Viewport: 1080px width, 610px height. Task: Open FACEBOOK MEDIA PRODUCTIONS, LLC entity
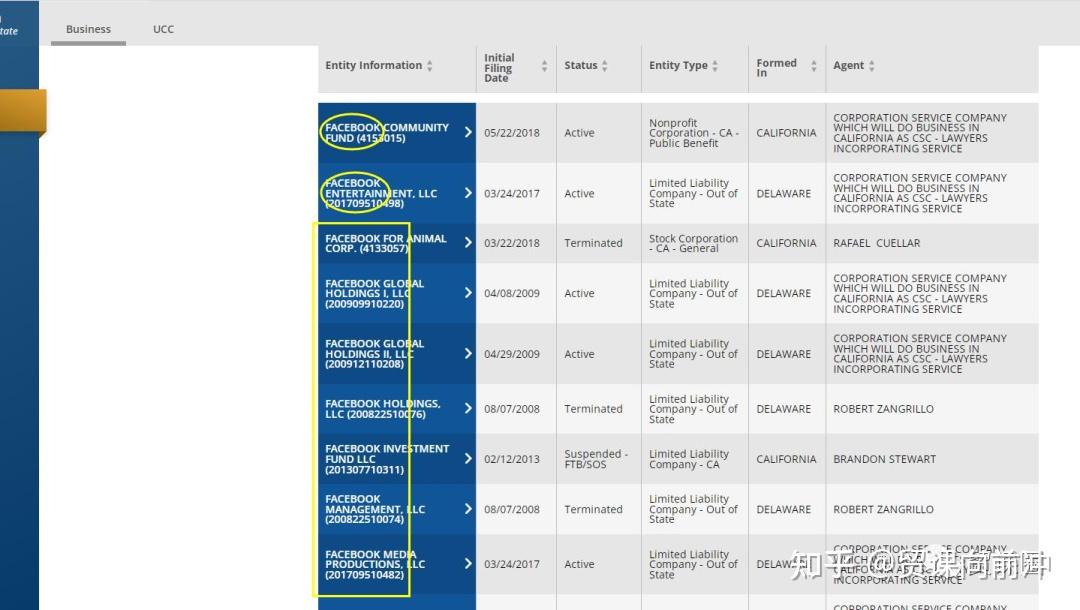[x=375, y=564]
